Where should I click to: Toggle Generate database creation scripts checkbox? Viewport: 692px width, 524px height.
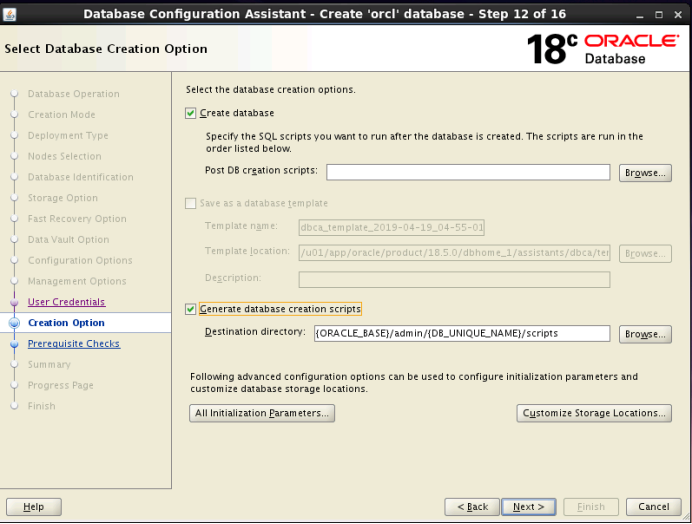pos(191,309)
